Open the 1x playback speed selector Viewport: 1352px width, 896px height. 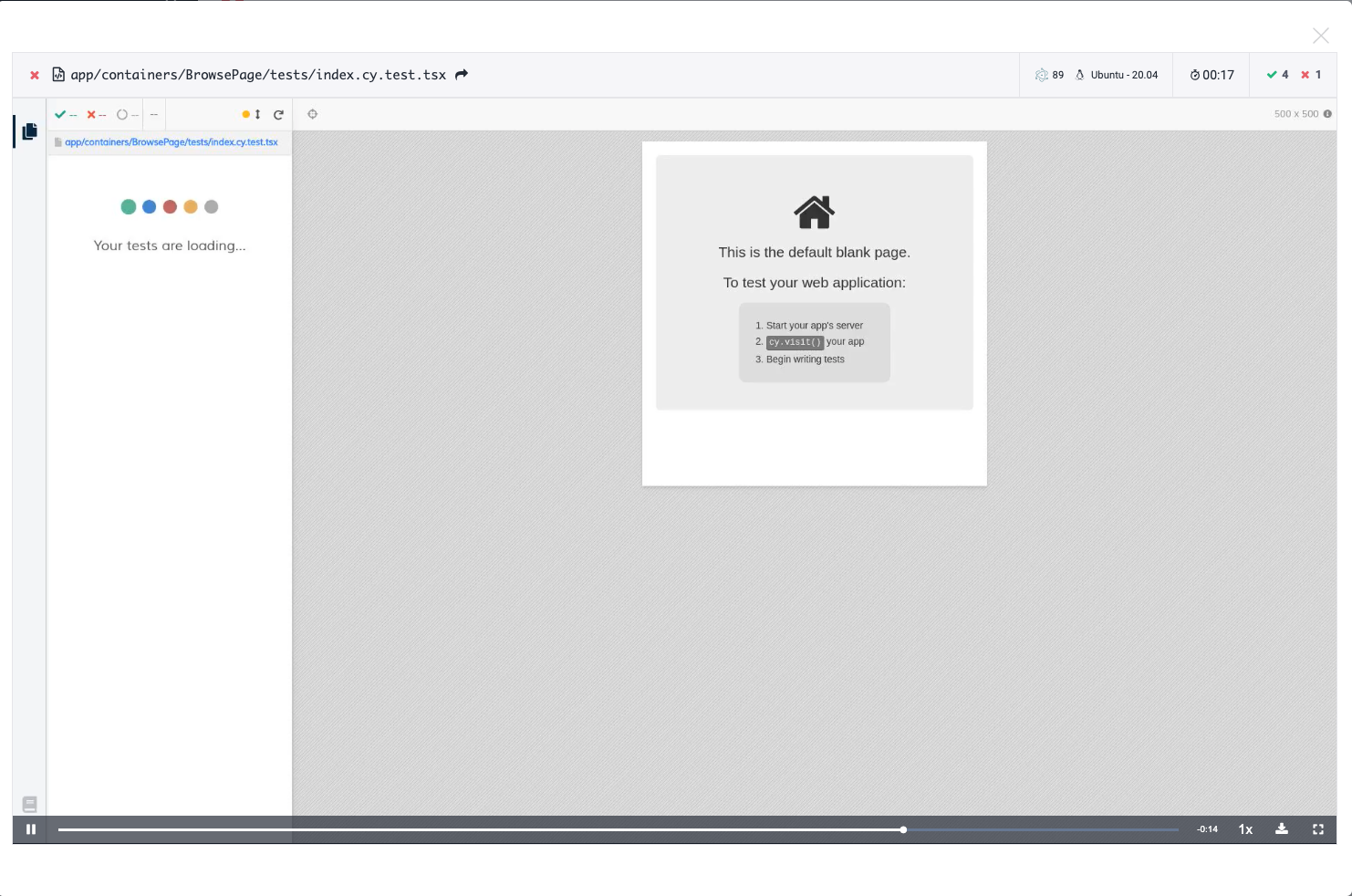(x=1245, y=829)
